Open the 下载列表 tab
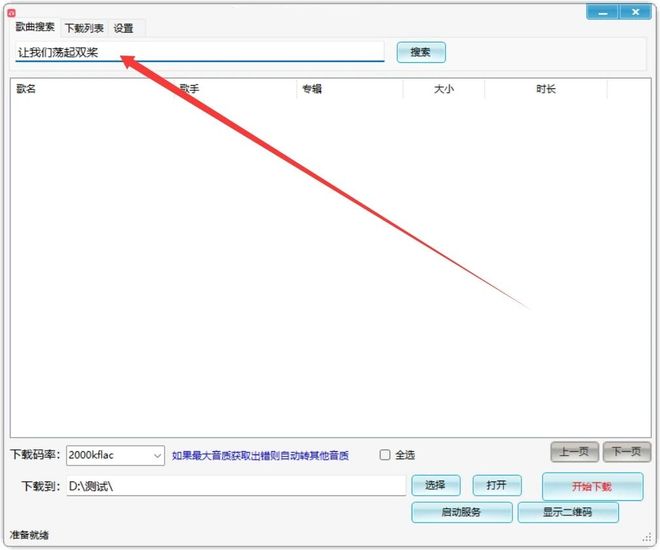The image size is (660, 550). pos(84,28)
